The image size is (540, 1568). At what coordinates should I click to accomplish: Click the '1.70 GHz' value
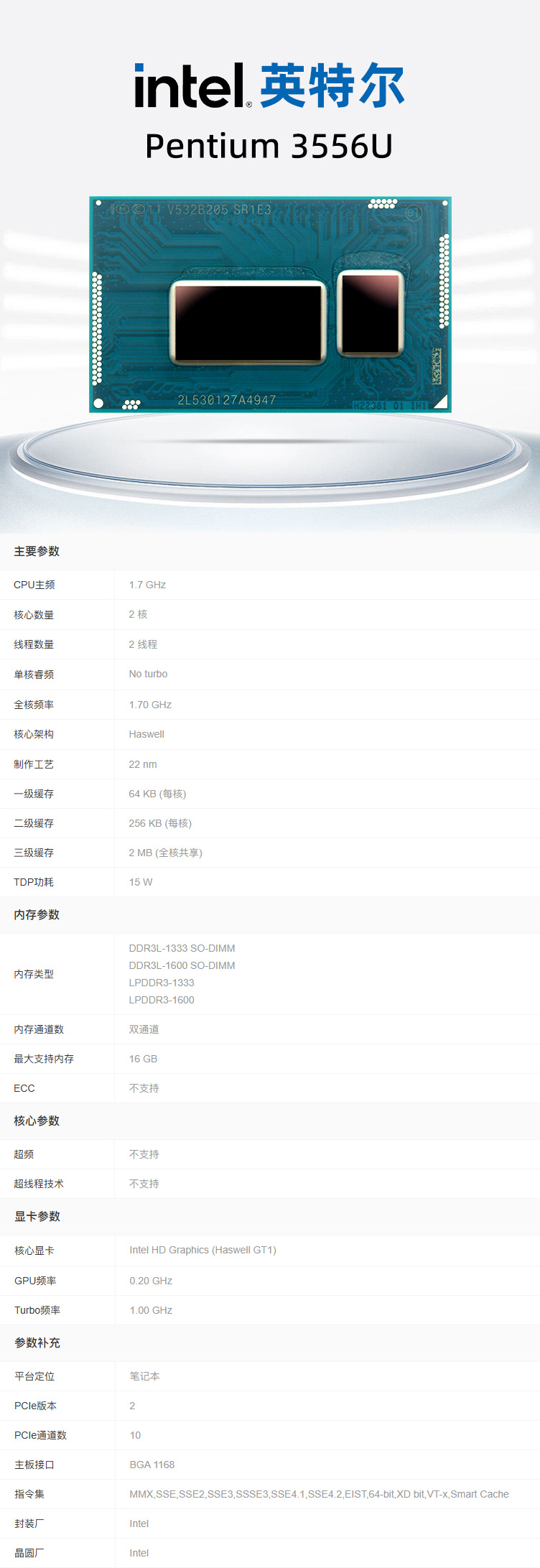150,705
